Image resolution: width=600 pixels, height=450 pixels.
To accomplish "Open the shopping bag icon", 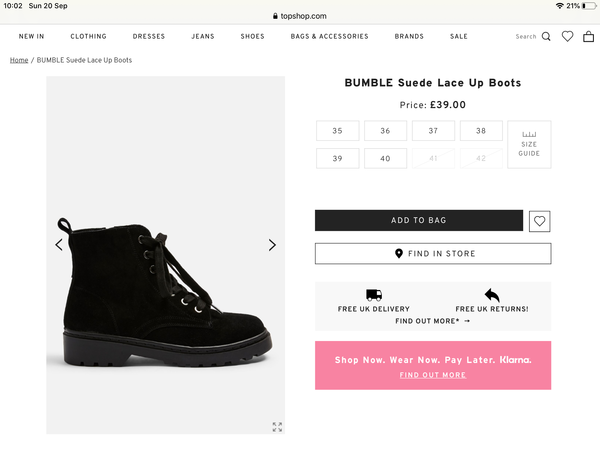I will tap(589, 36).
